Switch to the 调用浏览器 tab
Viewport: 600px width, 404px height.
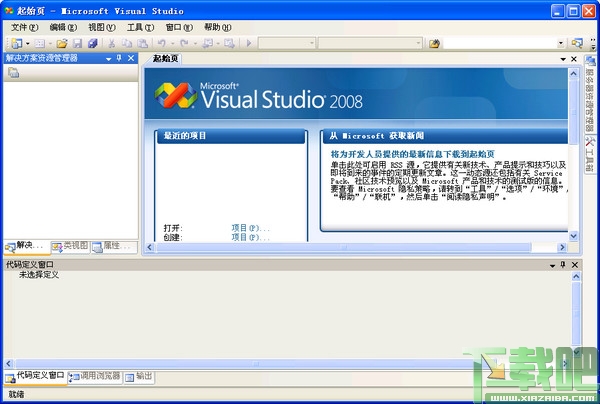point(95,377)
